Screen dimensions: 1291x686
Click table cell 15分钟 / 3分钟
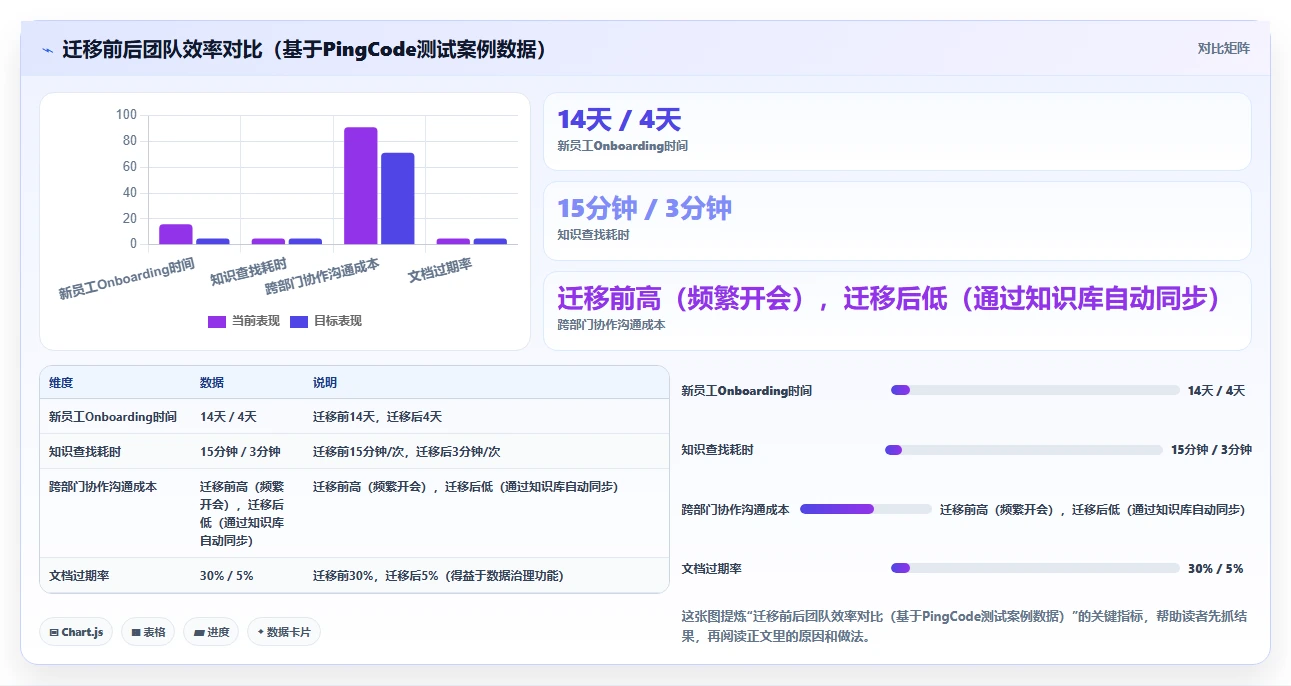240,452
